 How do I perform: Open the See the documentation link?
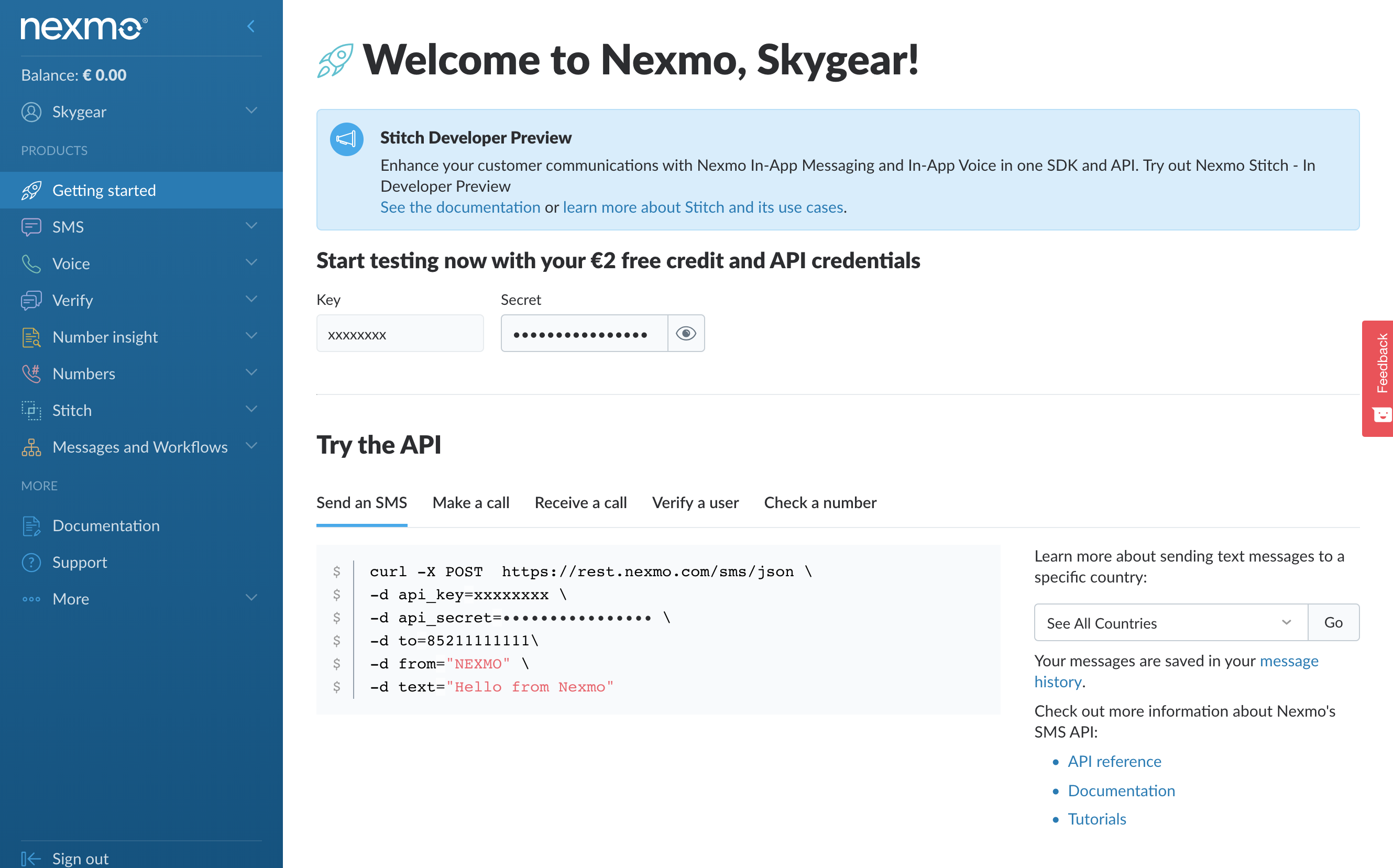pyautogui.click(x=460, y=207)
